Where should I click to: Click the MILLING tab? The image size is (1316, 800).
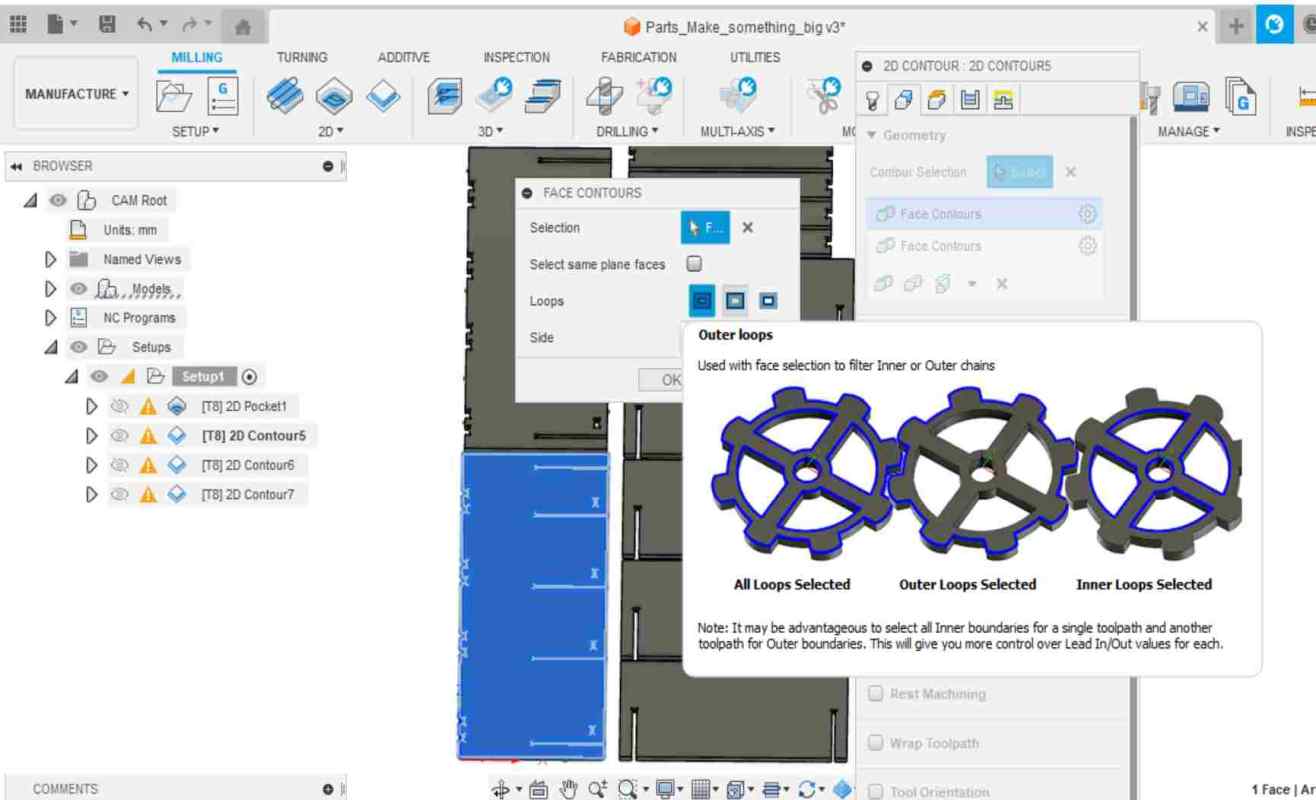tap(197, 58)
